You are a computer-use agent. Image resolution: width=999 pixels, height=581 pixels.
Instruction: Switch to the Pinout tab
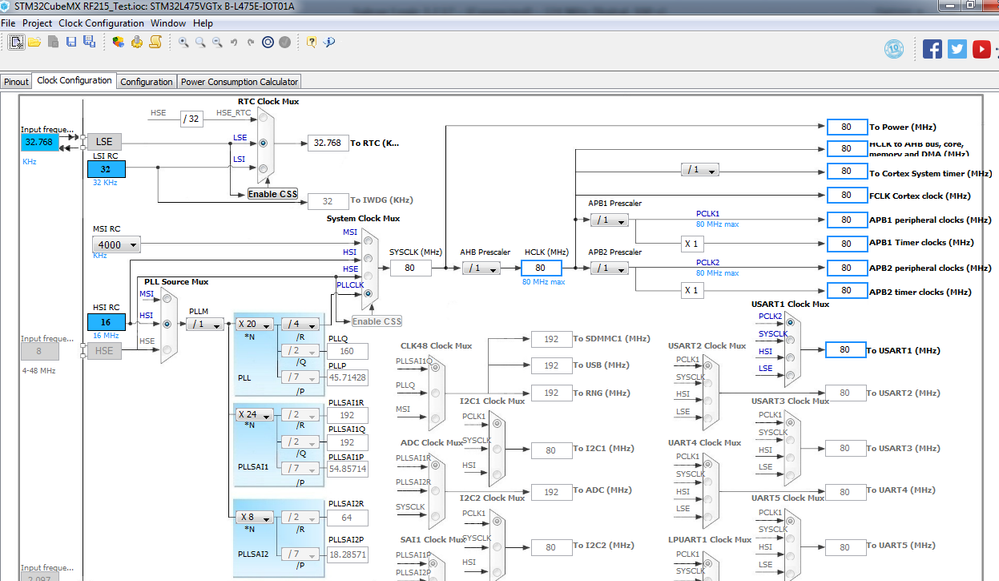[16, 82]
